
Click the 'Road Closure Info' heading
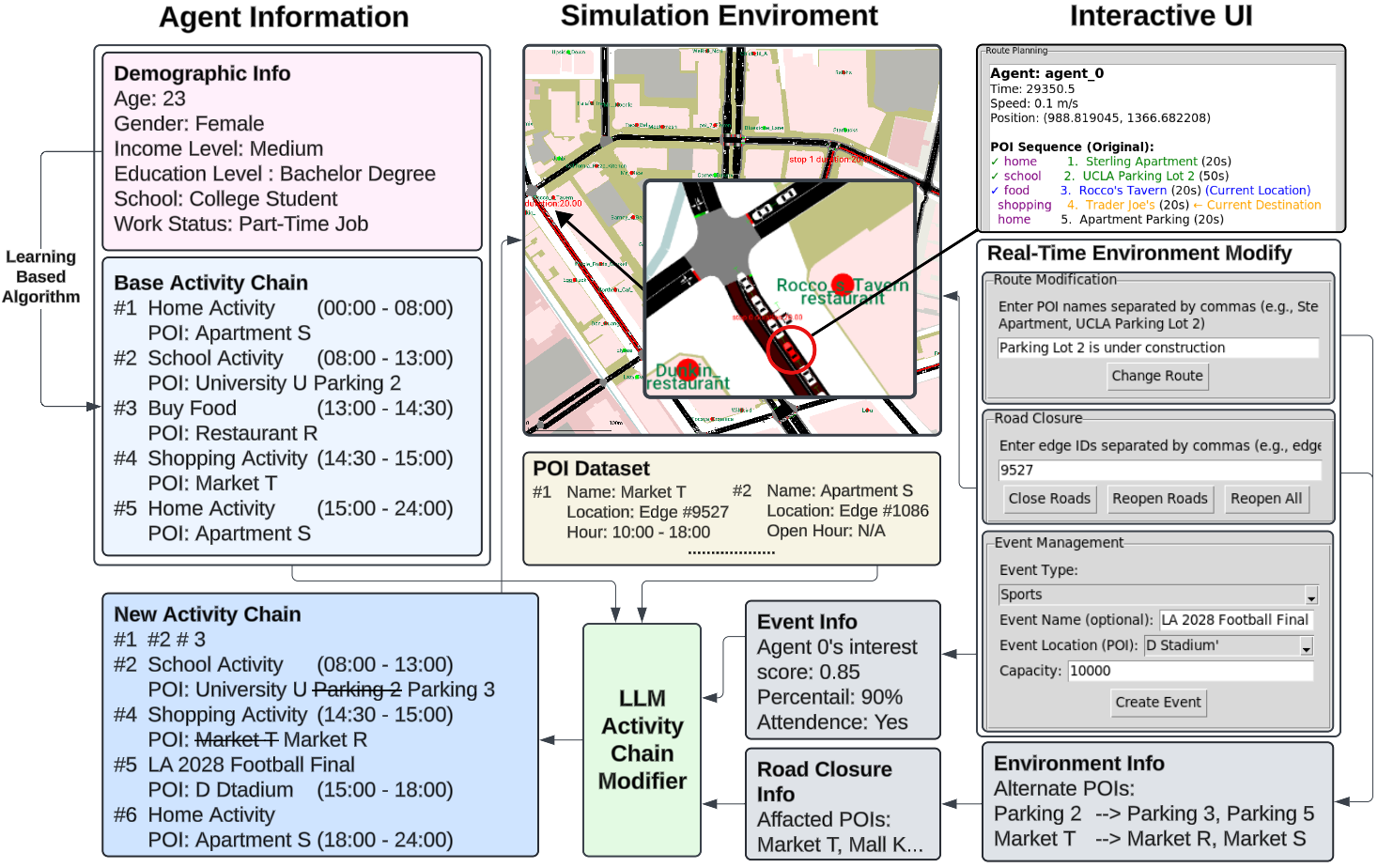tap(825, 782)
